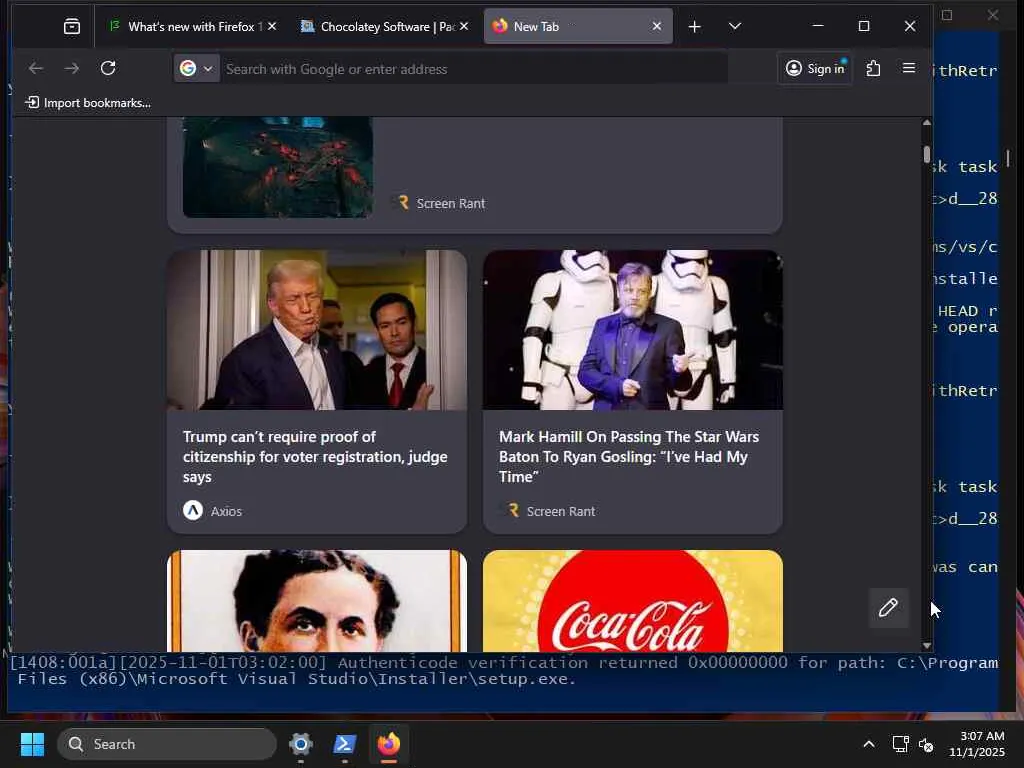Show hidden system tray icons chevron
1024x768 pixels.
click(x=869, y=744)
